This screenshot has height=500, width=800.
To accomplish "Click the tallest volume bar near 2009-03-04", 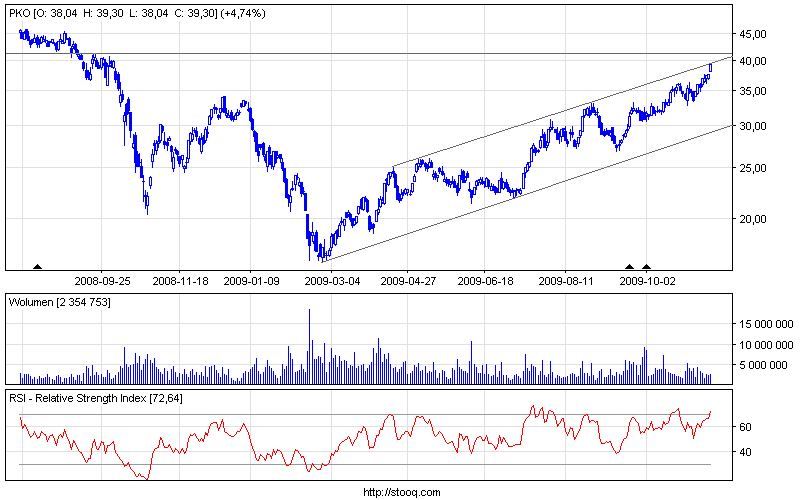I will pos(309,346).
